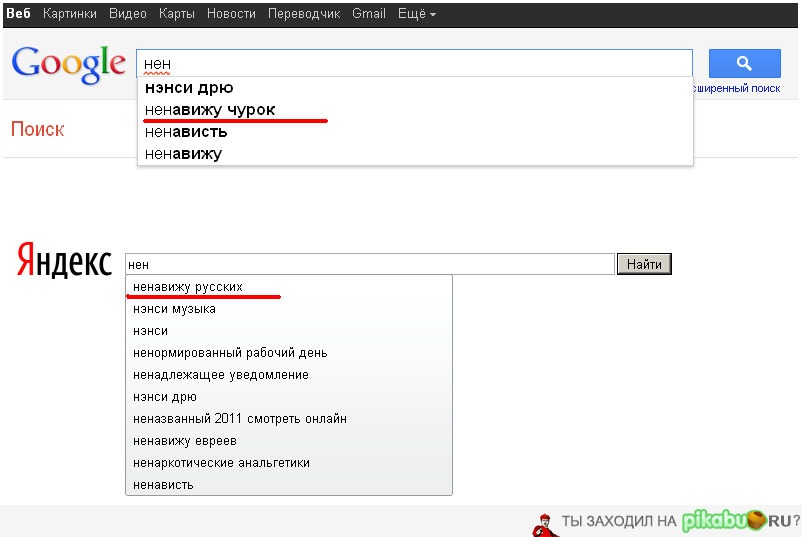Open Карты in the top bar

(176, 13)
